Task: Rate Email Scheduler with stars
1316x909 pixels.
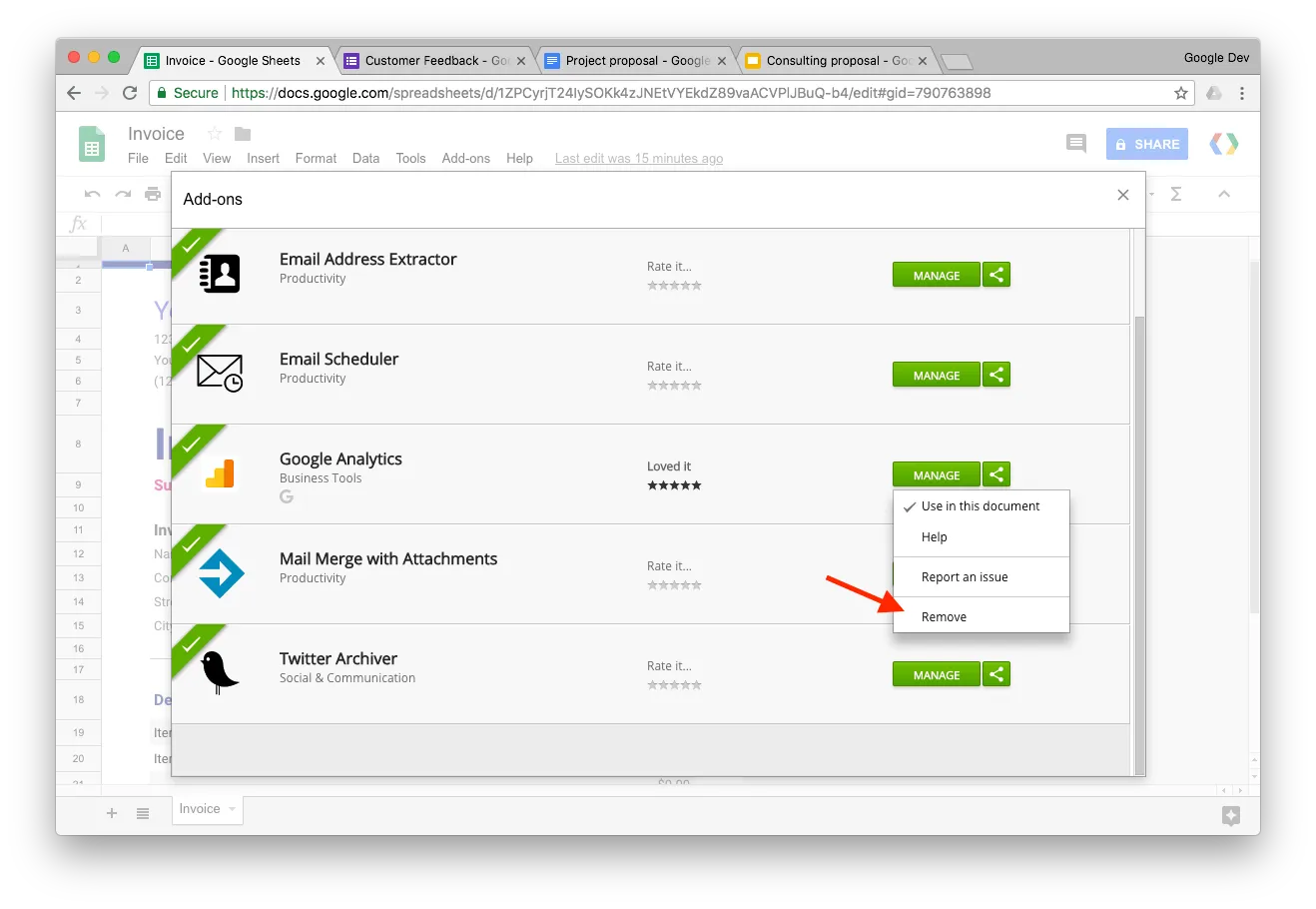Action: tap(675, 384)
